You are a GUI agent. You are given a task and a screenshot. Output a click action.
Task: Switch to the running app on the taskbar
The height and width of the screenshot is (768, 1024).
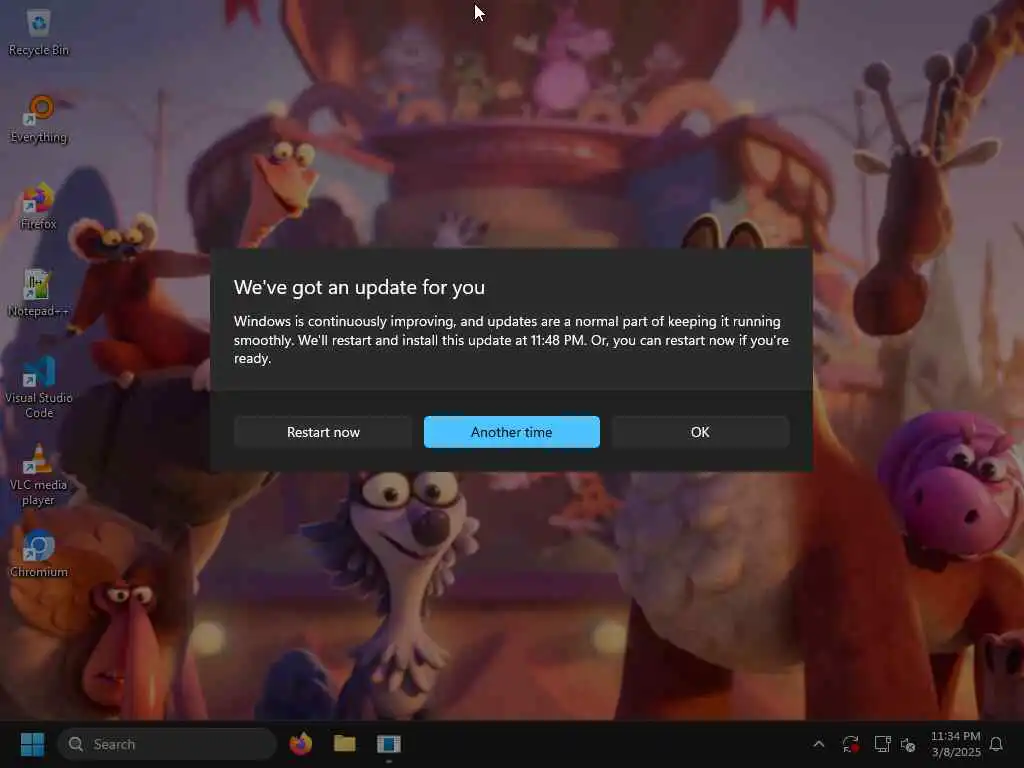tap(389, 744)
